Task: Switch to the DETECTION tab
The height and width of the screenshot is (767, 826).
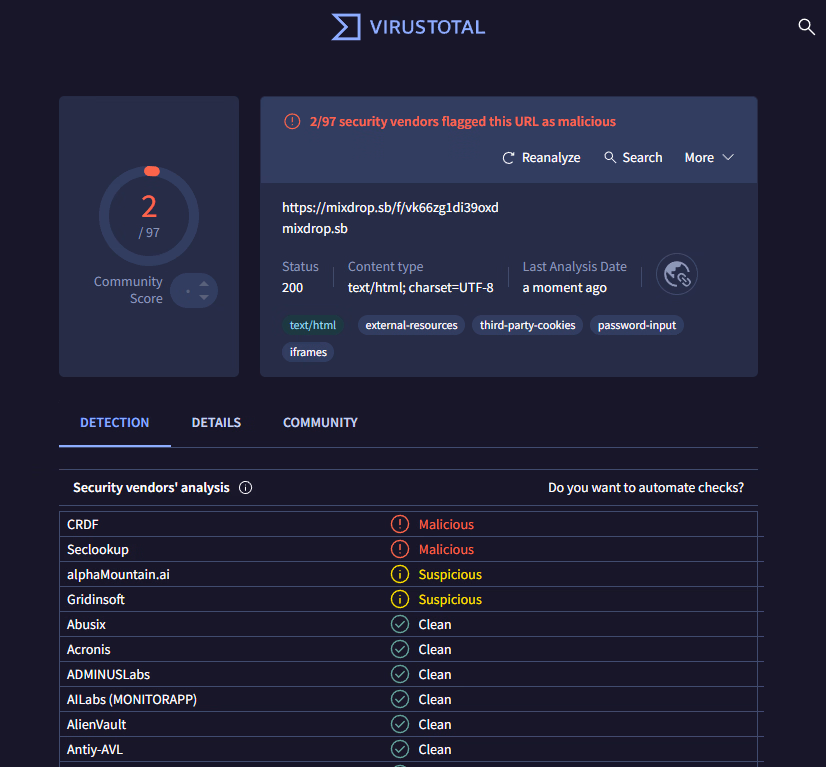Action: (114, 422)
